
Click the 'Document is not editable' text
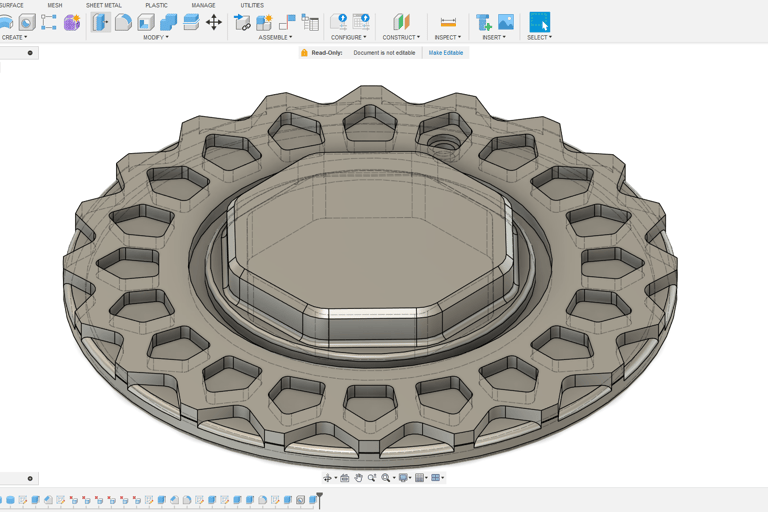pos(384,53)
